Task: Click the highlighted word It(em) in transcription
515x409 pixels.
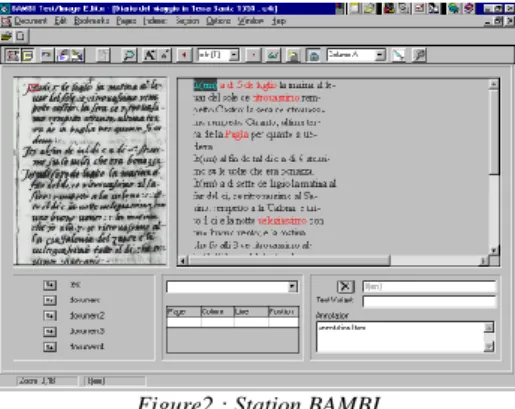Action: [205, 85]
